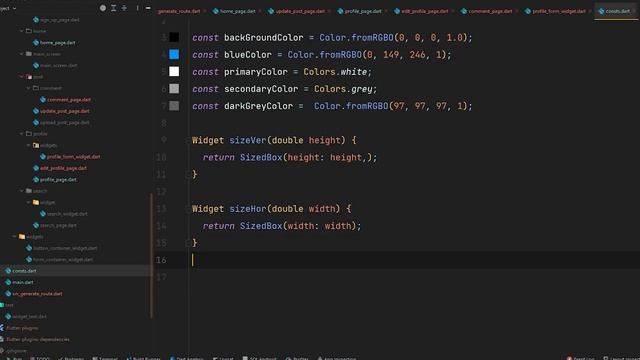
Task: Collapse the main_screen folder
Action: coord(22,53)
